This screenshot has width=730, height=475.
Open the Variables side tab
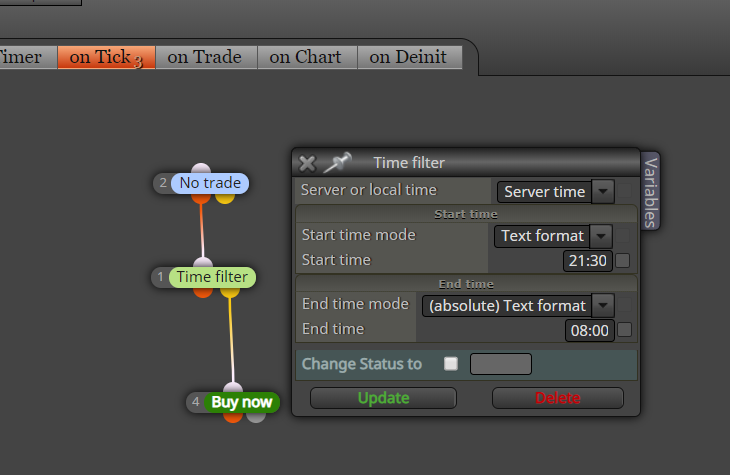pyautogui.click(x=650, y=191)
